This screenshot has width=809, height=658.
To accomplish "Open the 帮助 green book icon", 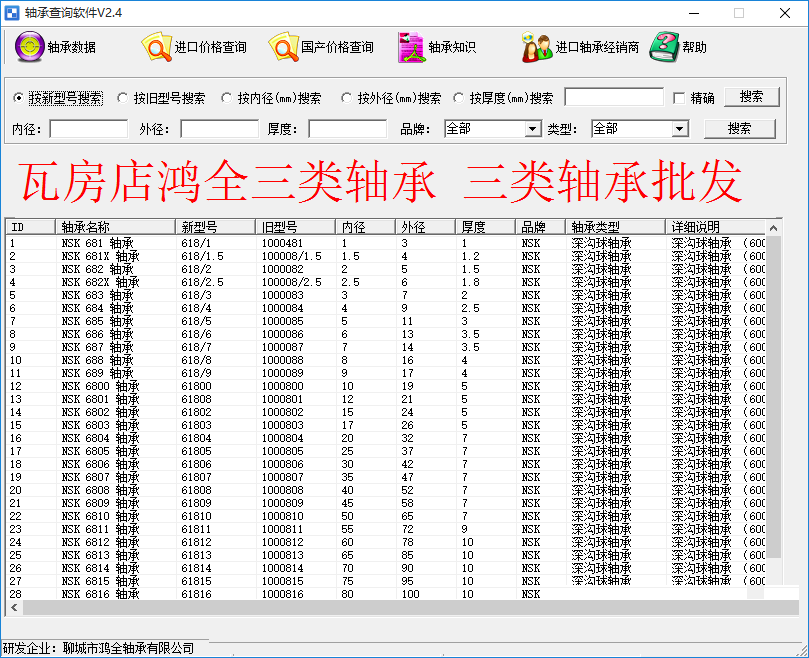I will click(x=664, y=47).
